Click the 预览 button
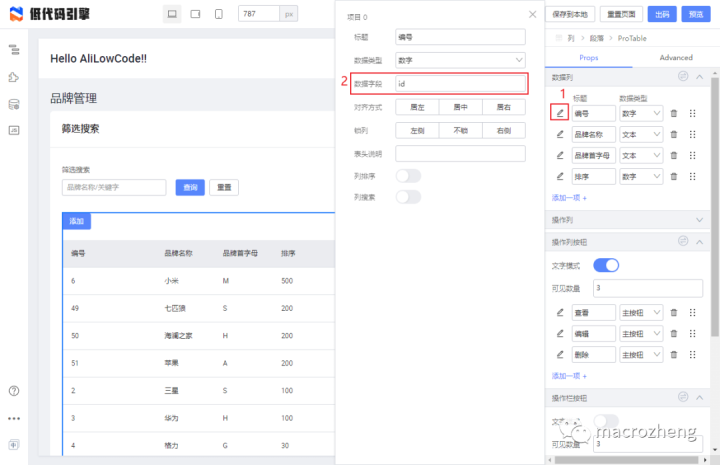Screen dimensions: 720x465 (x=696, y=14)
